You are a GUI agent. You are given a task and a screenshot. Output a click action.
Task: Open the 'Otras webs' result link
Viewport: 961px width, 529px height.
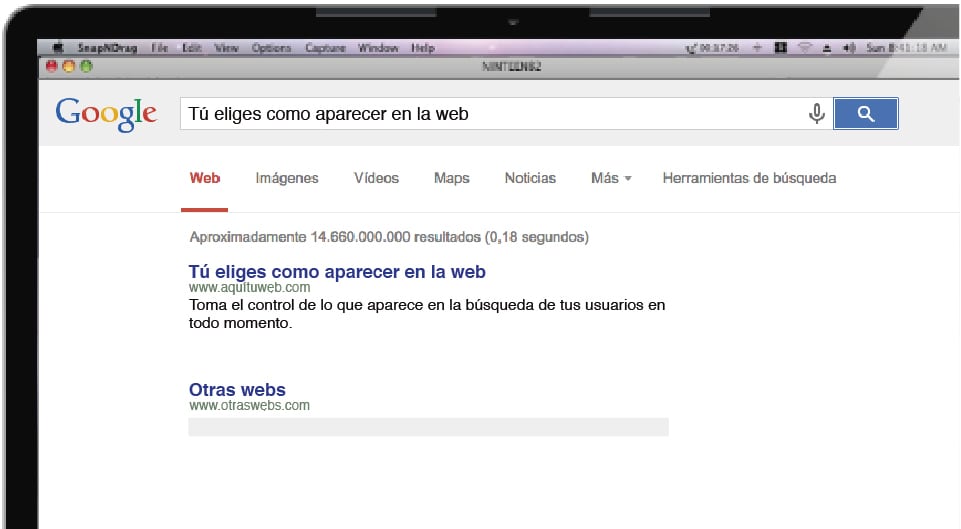tap(237, 390)
